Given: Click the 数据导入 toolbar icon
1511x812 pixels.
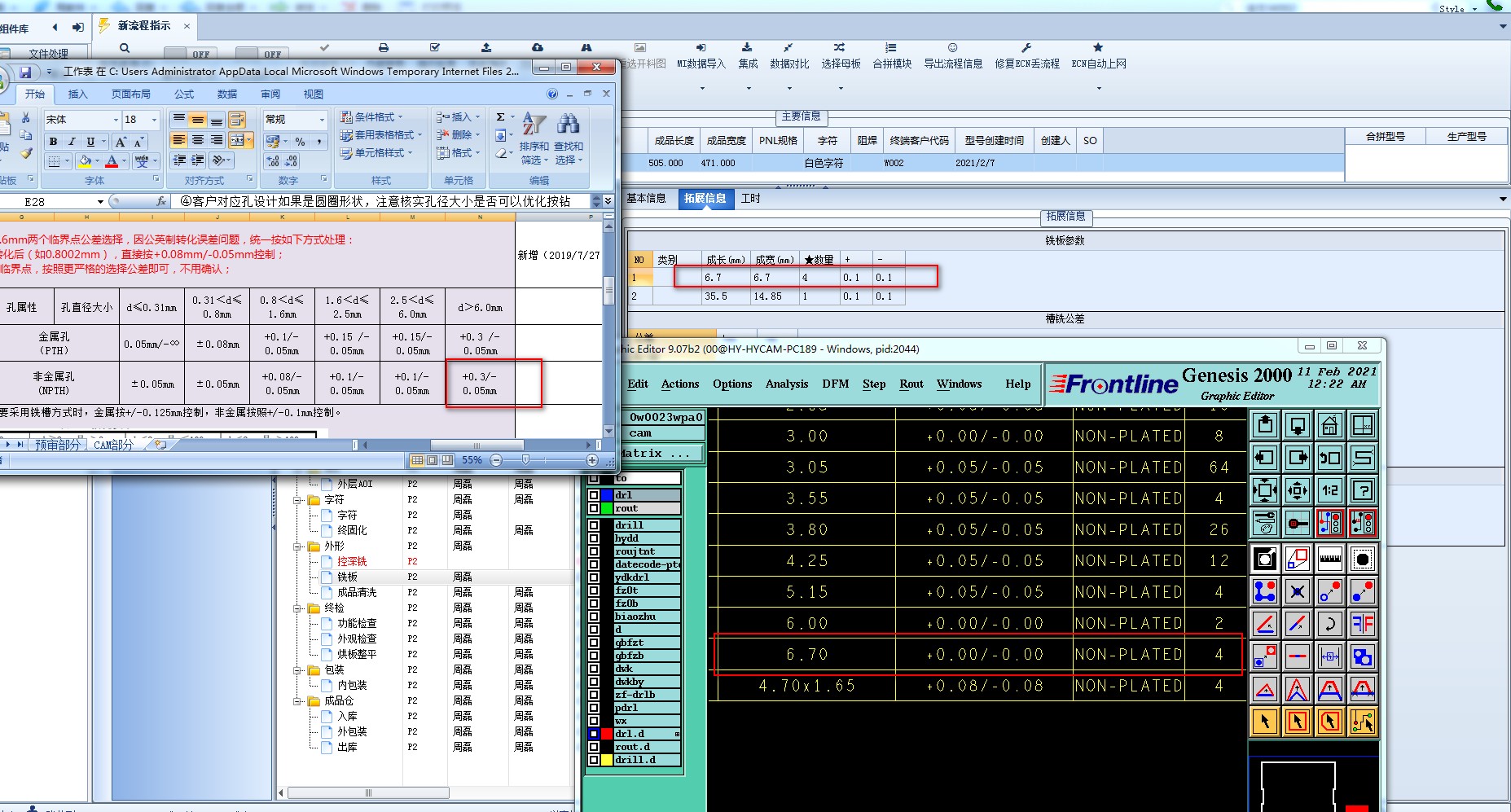Looking at the screenshot, I should coord(701,55).
